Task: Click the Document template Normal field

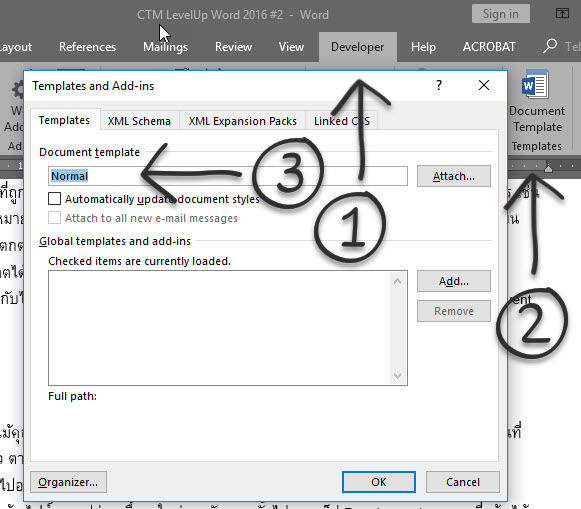Action: click(x=228, y=176)
